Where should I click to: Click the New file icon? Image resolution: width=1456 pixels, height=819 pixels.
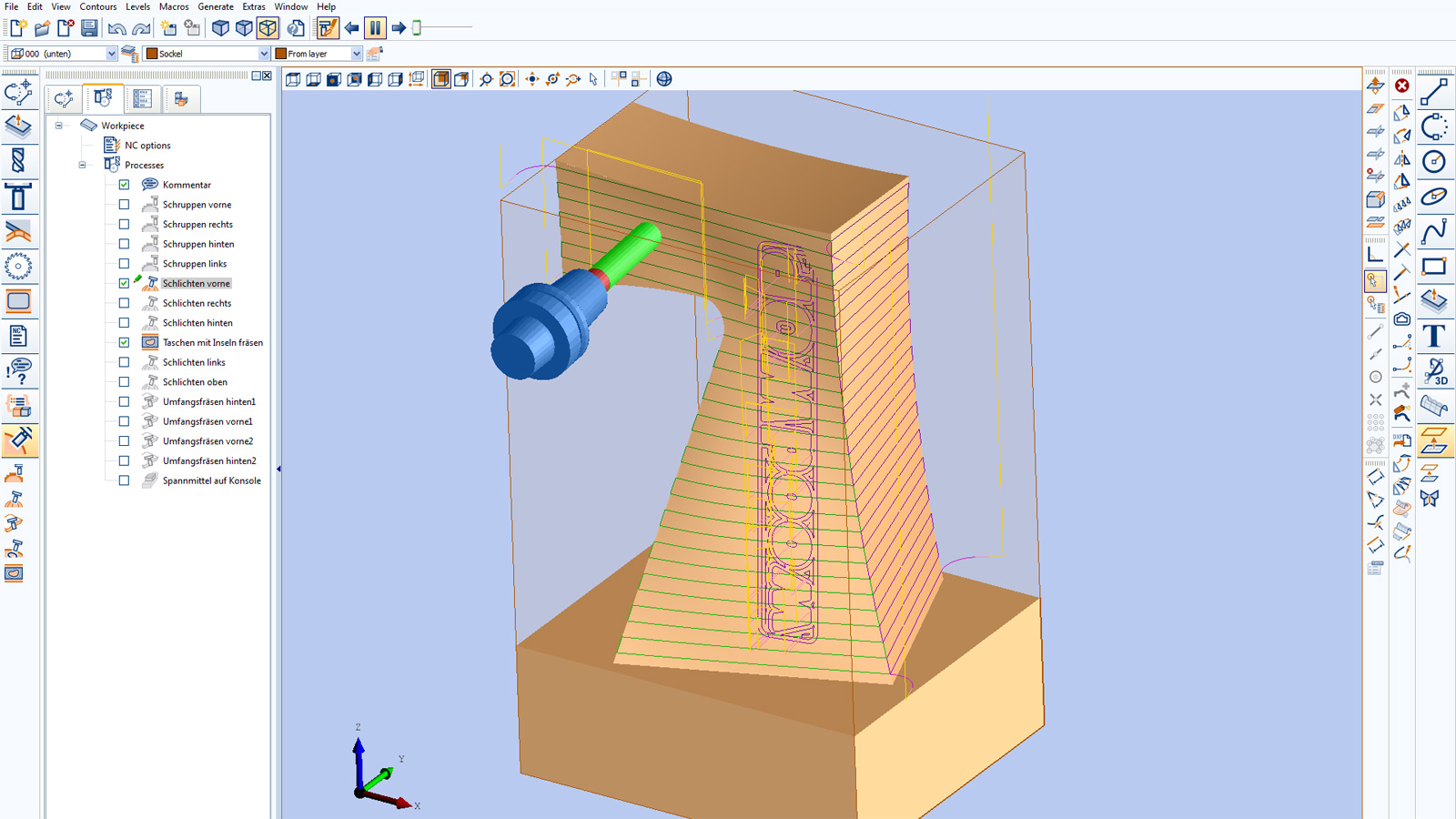18,28
